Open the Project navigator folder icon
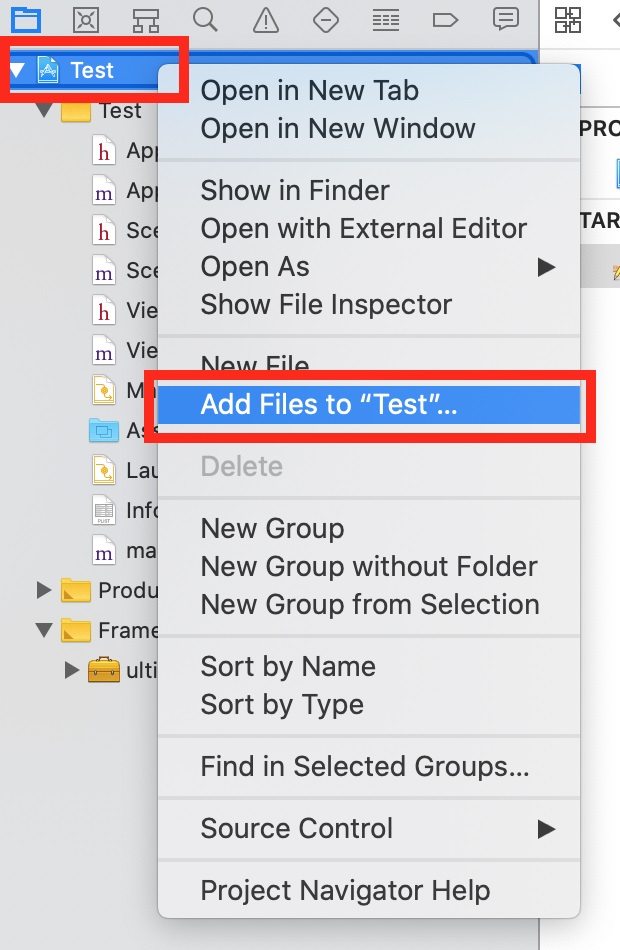This screenshot has width=620, height=950. (27, 19)
